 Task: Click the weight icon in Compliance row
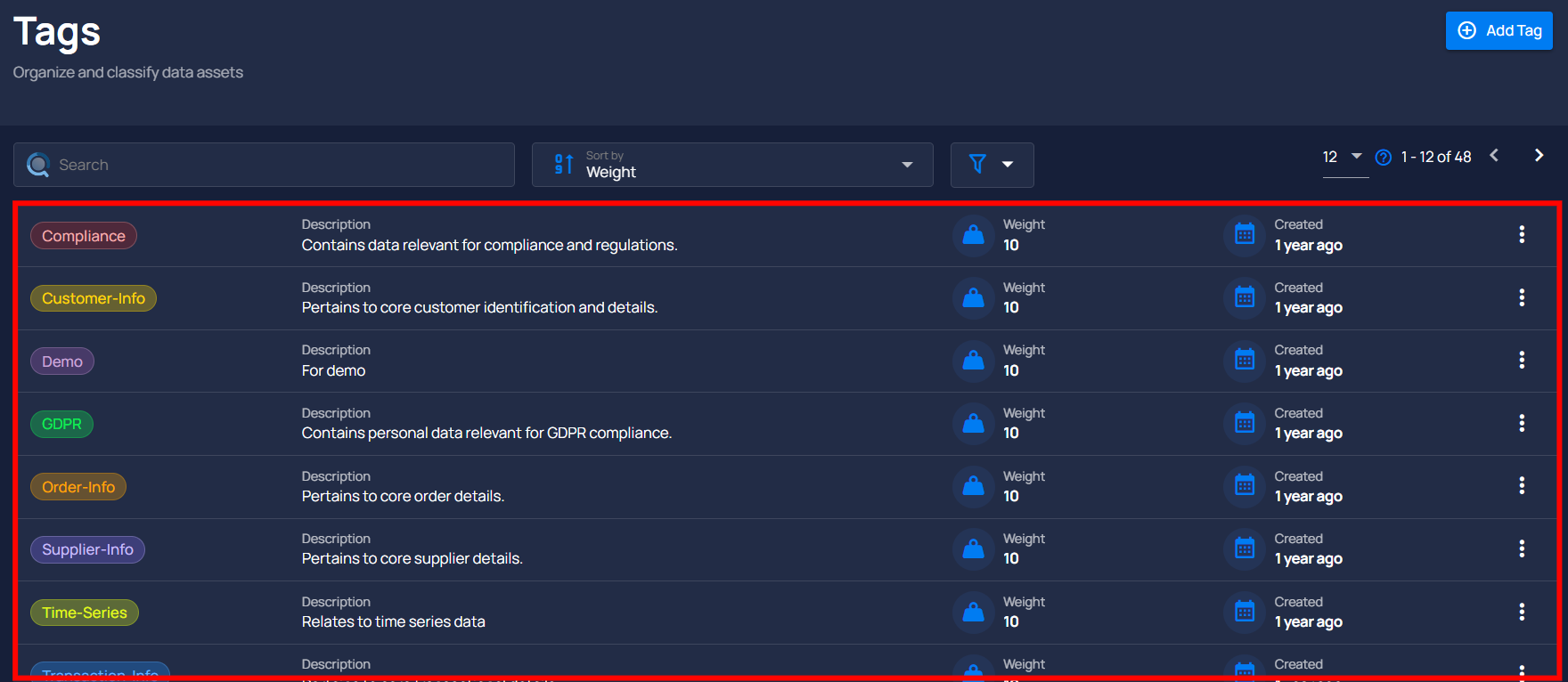[x=974, y=235]
